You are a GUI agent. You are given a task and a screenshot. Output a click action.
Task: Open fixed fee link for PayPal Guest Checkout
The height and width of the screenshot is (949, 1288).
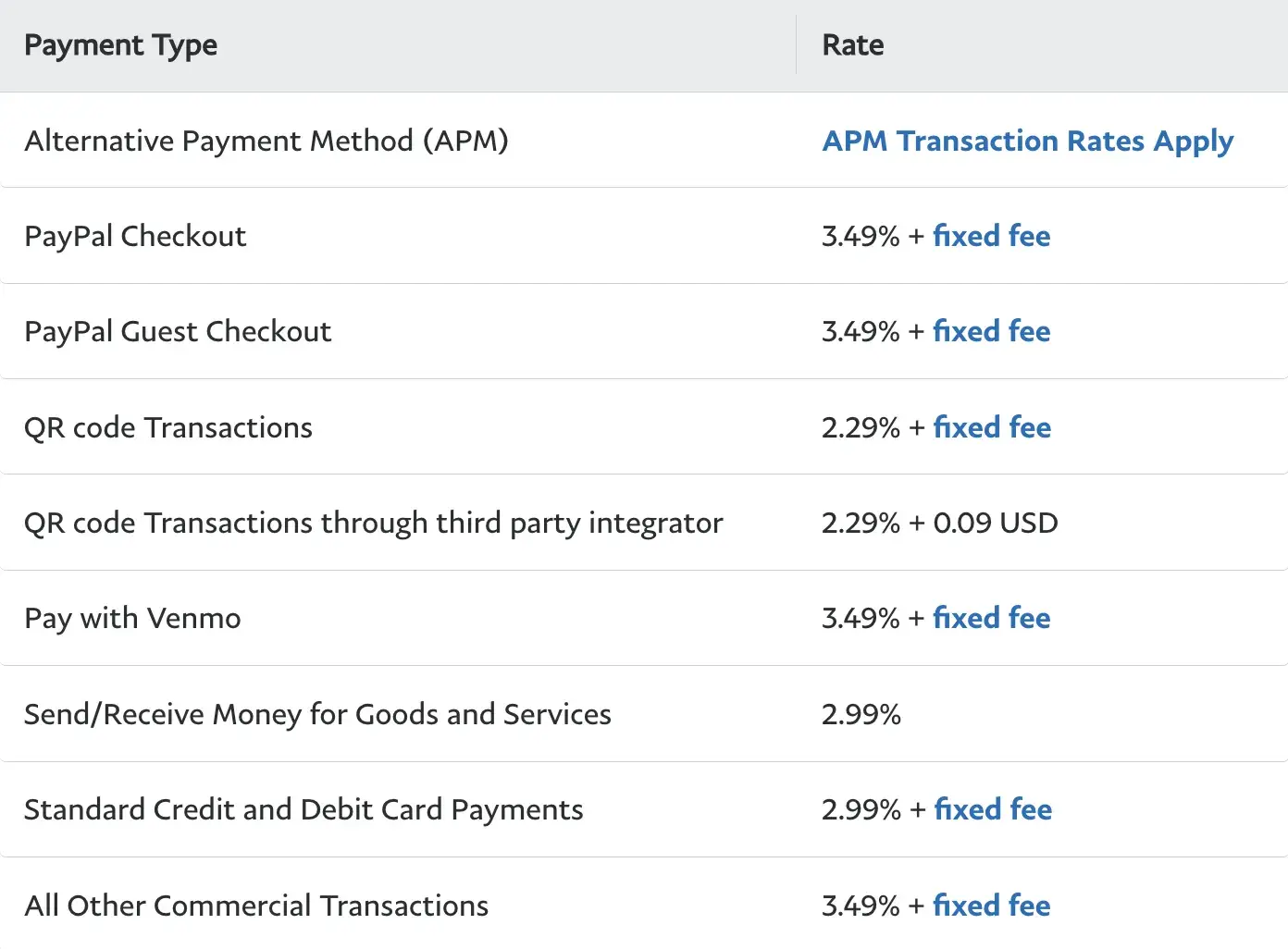point(991,331)
